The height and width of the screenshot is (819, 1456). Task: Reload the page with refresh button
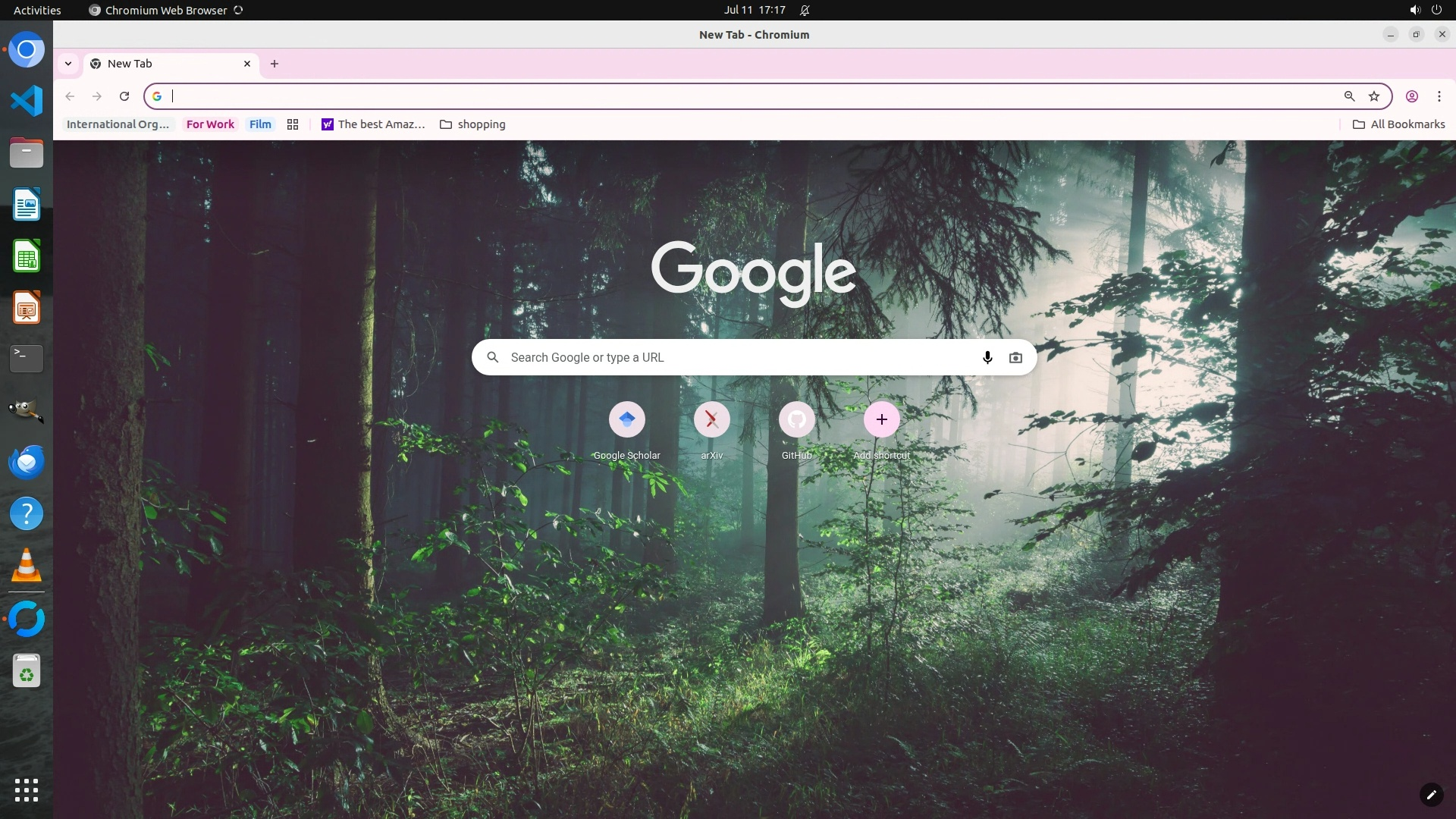(124, 96)
